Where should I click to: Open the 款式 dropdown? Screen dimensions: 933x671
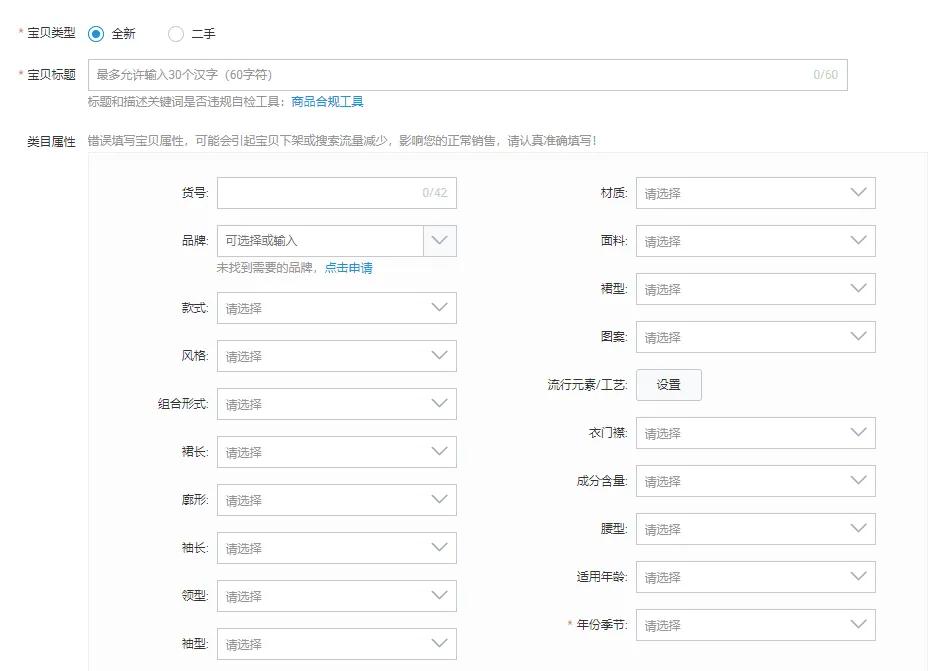point(337,307)
